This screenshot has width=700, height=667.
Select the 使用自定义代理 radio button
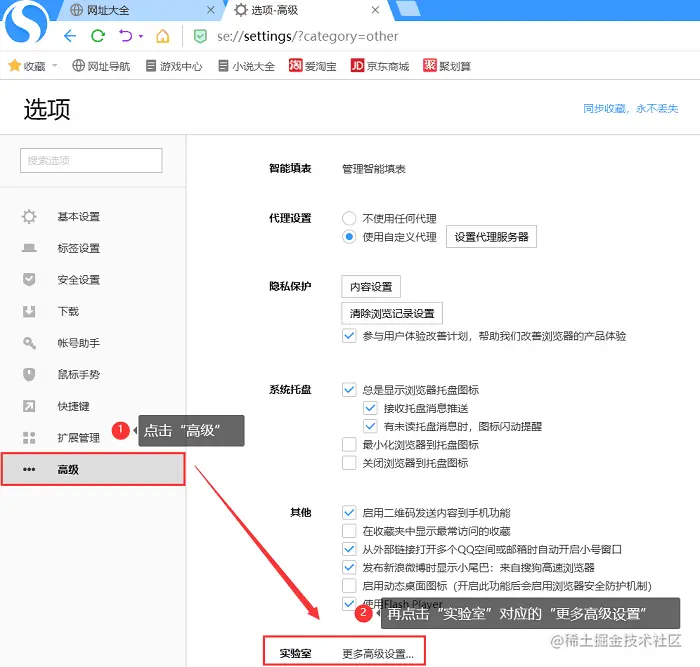click(349, 237)
